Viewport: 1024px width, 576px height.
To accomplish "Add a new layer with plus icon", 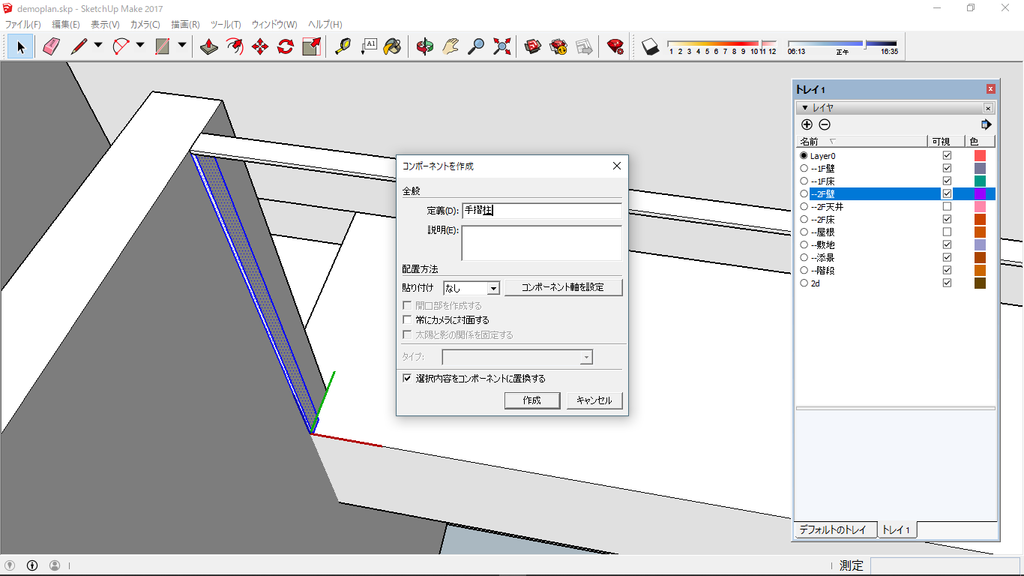I will pyautogui.click(x=807, y=125).
